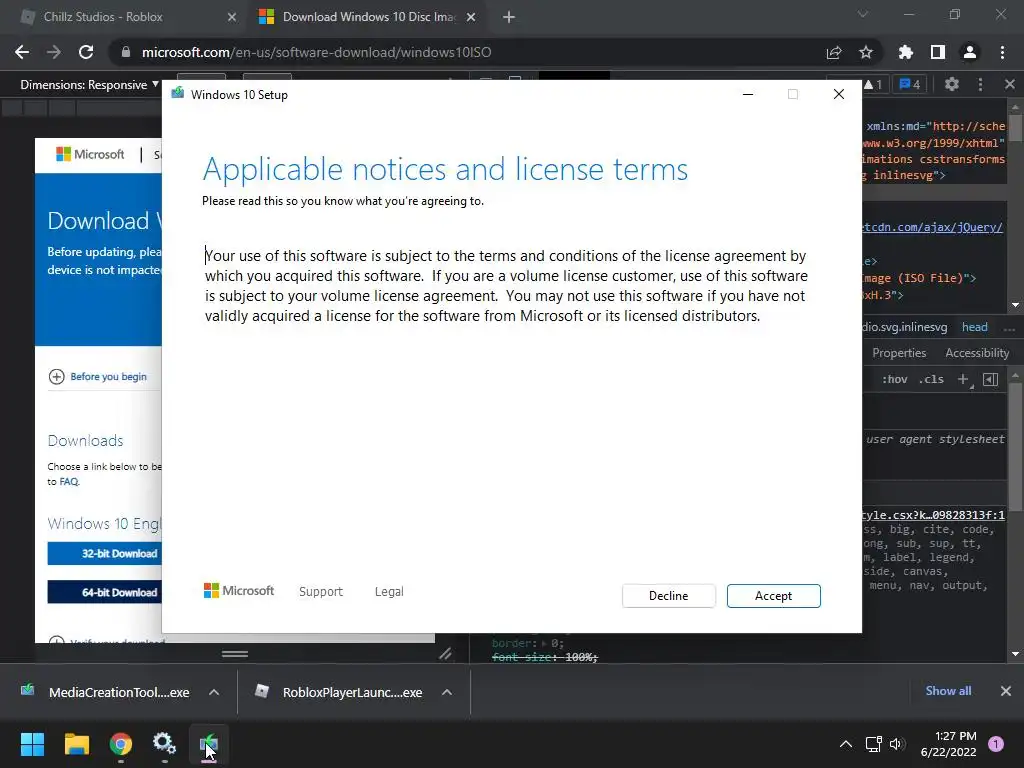Open the Dimensions: Responsive dropdown
This screenshot has height=768, width=1024.
pos(89,84)
